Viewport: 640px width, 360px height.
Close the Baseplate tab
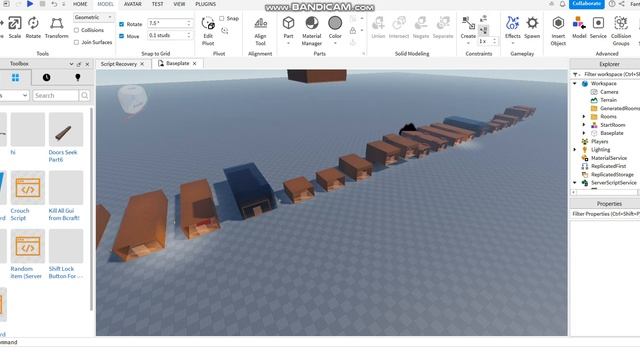(x=195, y=64)
